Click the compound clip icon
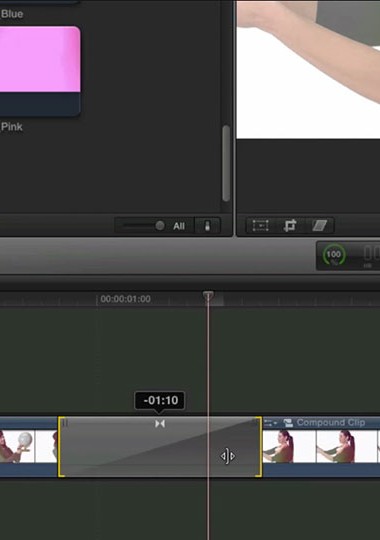 (288, 423)
